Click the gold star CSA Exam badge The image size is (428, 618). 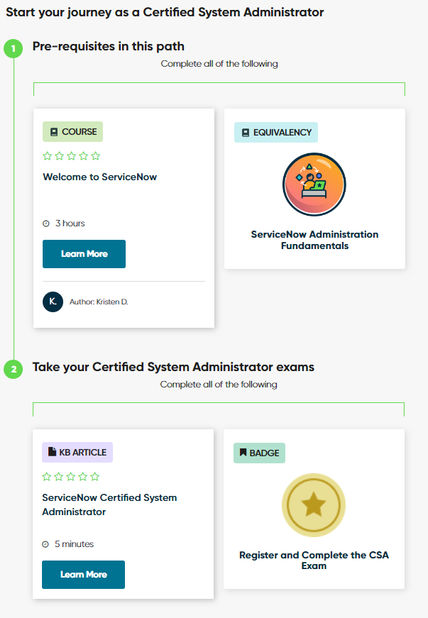[313, 505]
